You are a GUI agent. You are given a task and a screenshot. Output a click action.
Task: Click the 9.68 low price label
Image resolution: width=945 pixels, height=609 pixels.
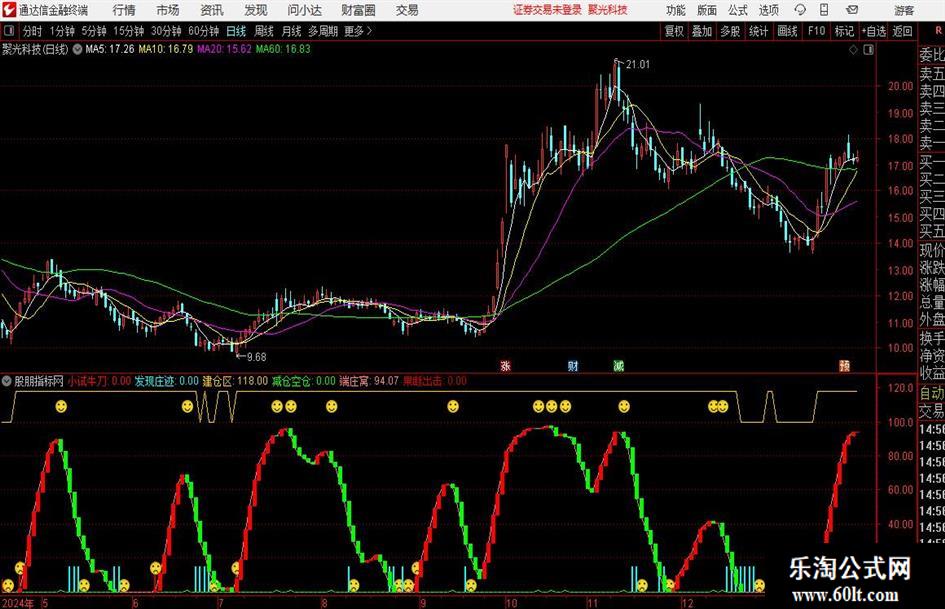(257, 357)
